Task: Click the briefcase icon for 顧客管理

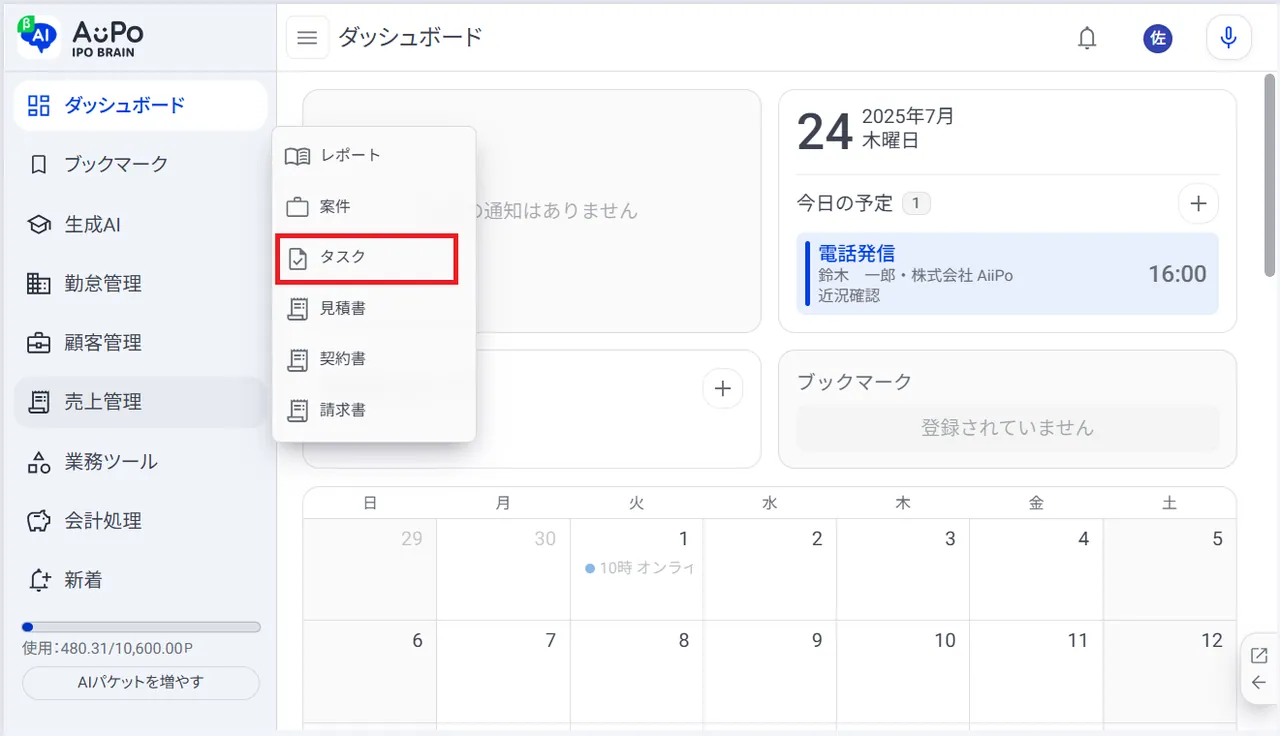Action: pos(38,343)
